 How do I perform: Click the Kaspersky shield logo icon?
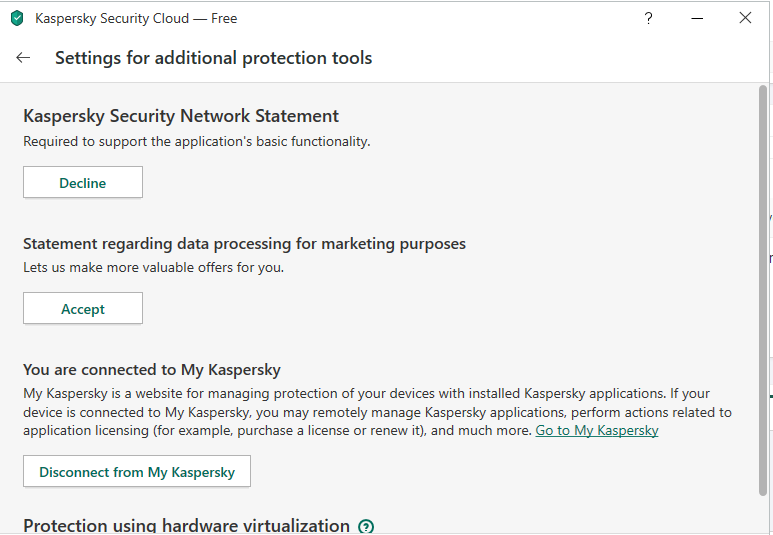click(16, 18)
